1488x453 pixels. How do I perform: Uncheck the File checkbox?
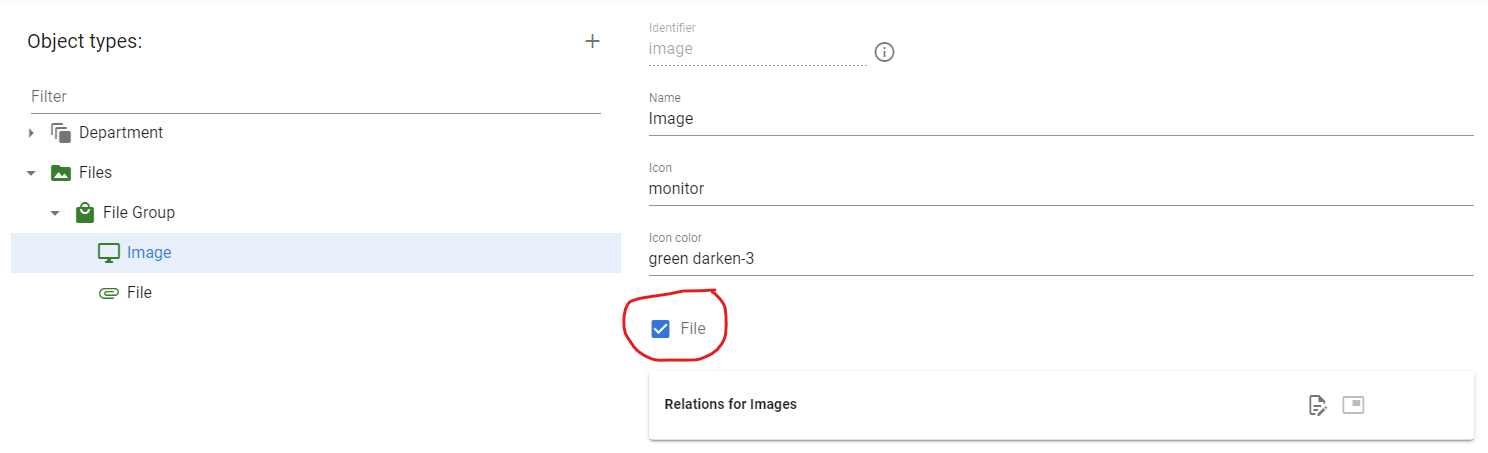point(660,329)
